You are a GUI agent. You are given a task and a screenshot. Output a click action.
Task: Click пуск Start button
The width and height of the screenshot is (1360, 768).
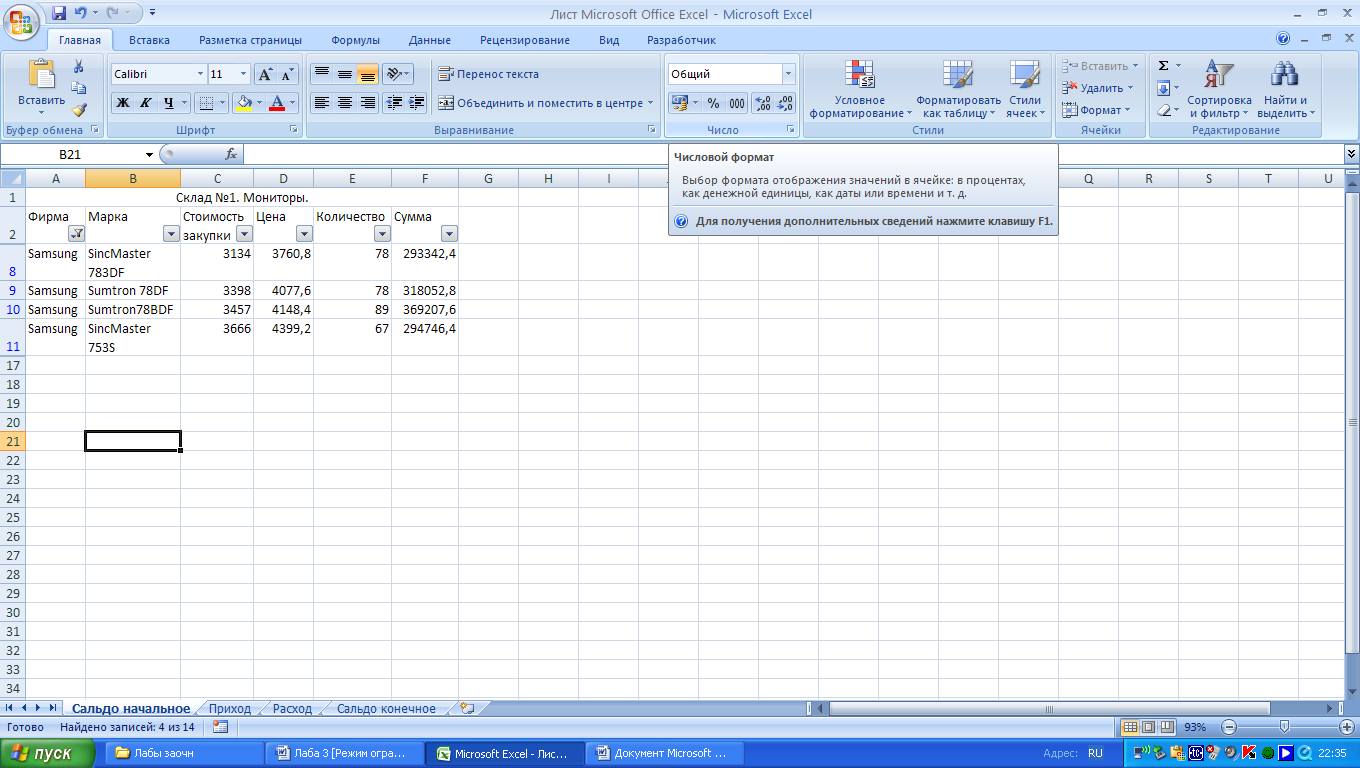(48, 753)
